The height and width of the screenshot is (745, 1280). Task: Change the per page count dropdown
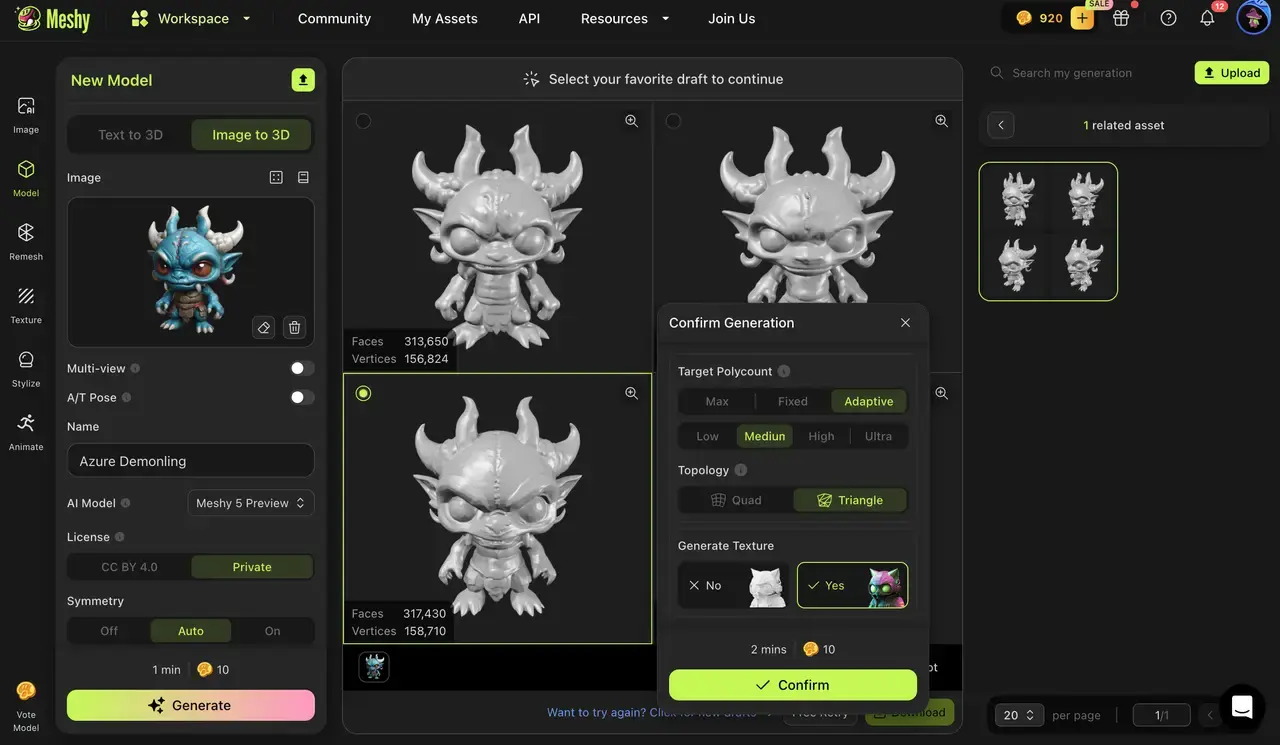pos(1019,715)
